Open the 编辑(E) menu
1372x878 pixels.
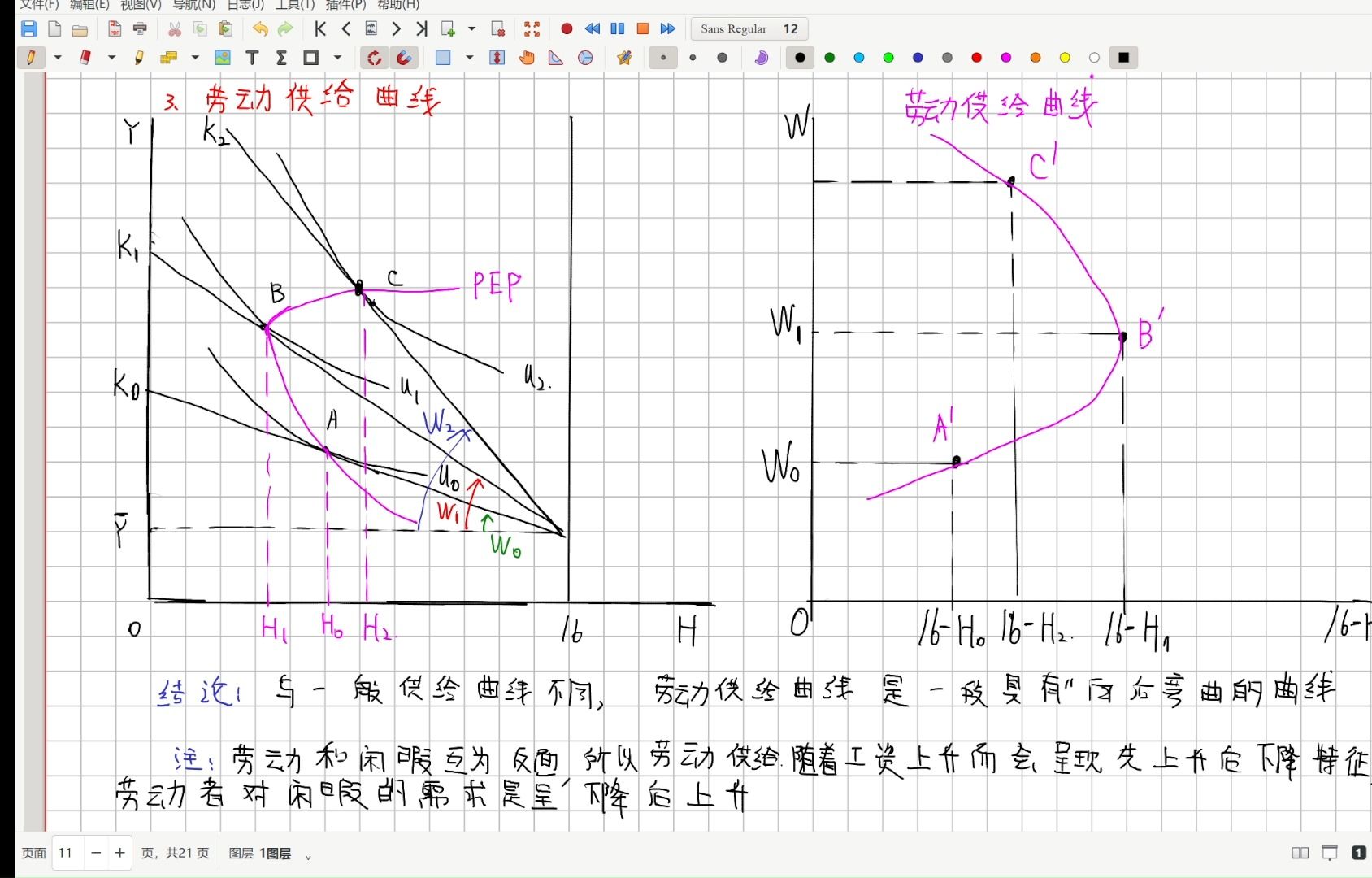[x=89, y=5]
